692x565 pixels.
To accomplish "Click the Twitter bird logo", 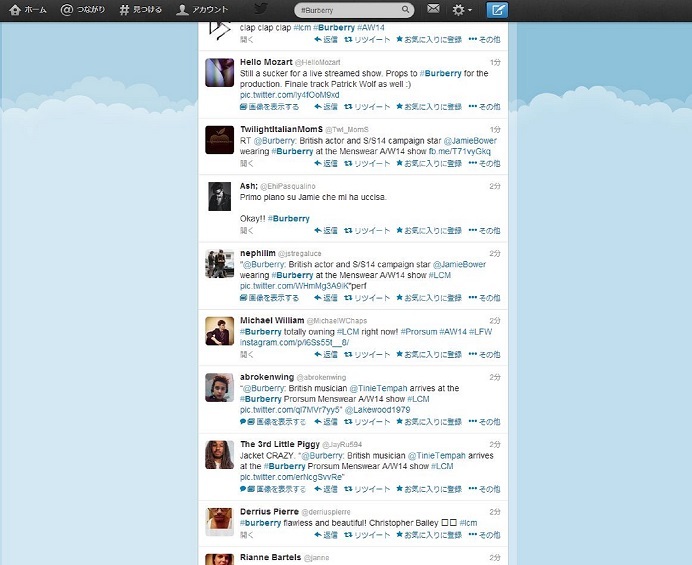I will pos(261,9).
